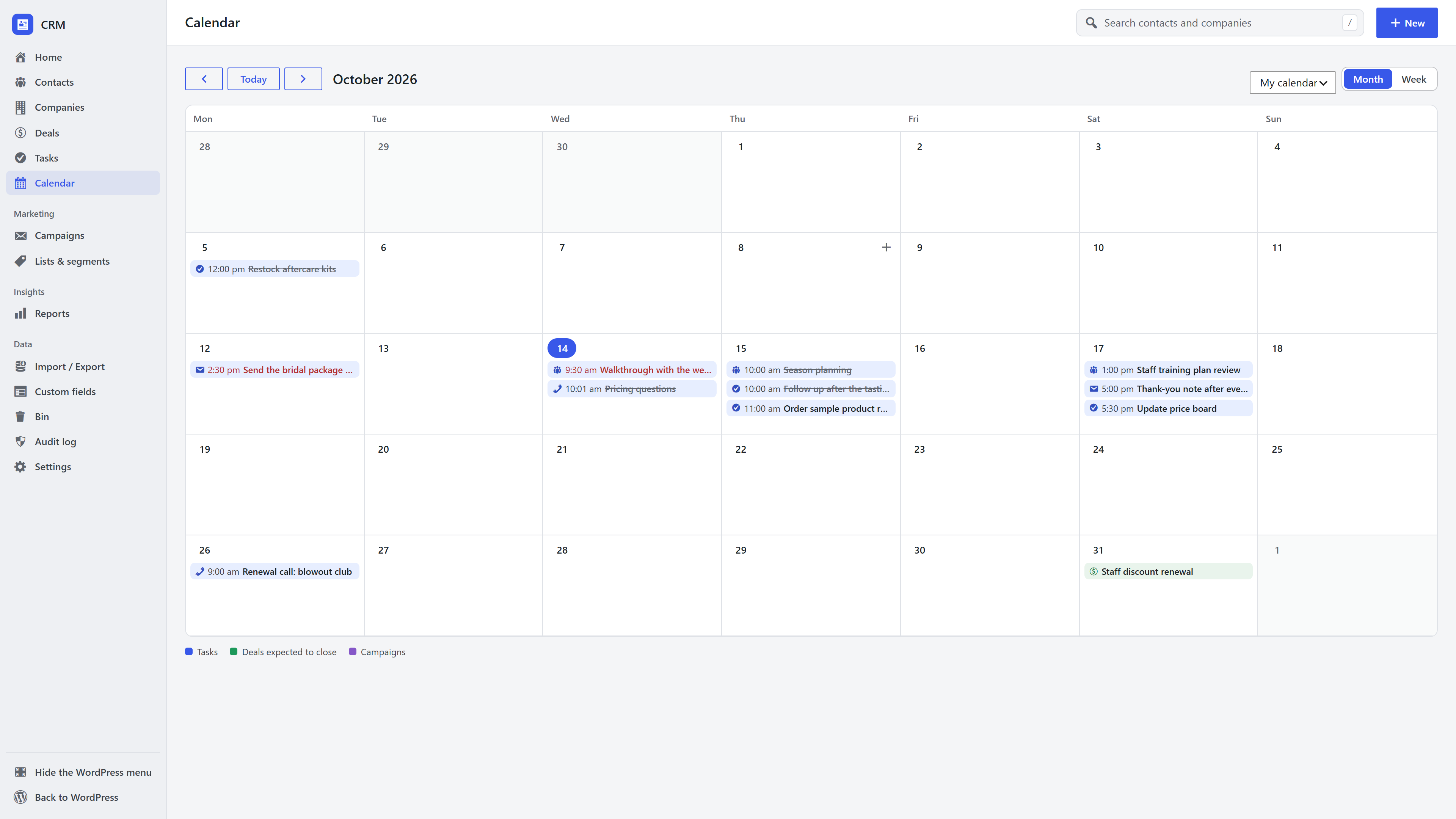The image size is (1456, 819).
Task: Click phone icon on Renewal call: blowout club
Action: [x=200, y=571]
